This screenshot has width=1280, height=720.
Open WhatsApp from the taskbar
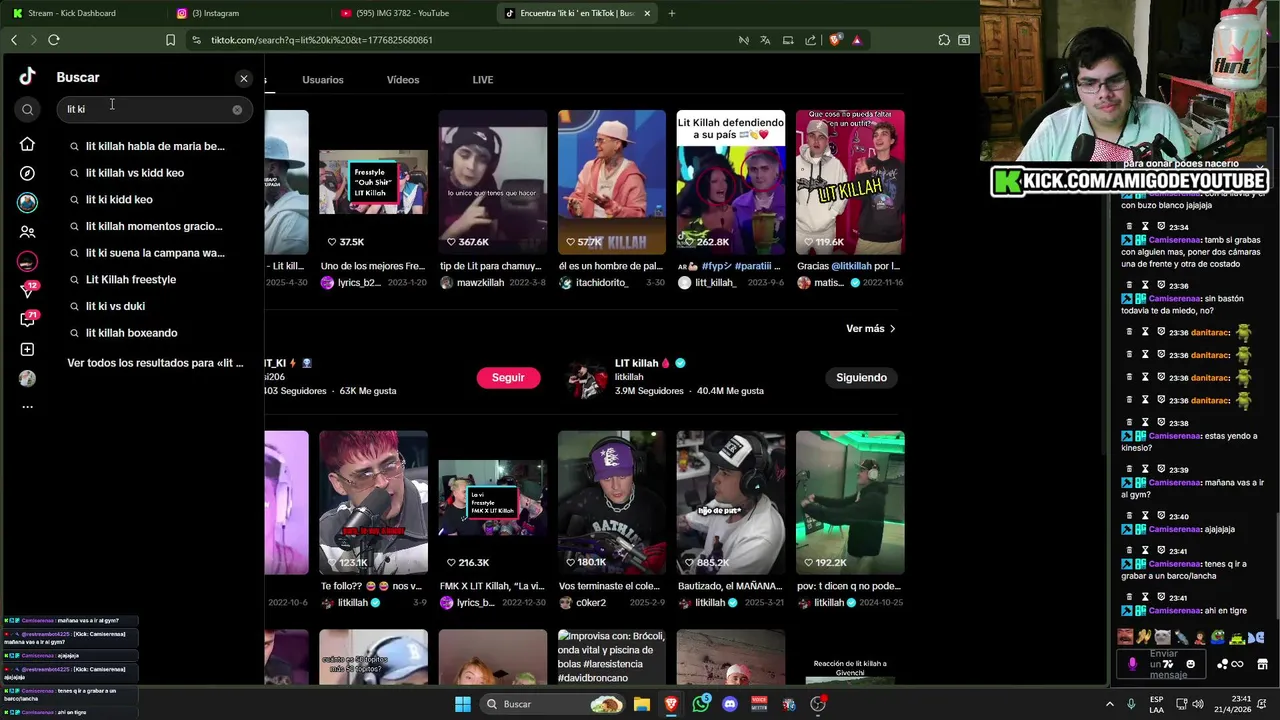(x=701, y=704)
